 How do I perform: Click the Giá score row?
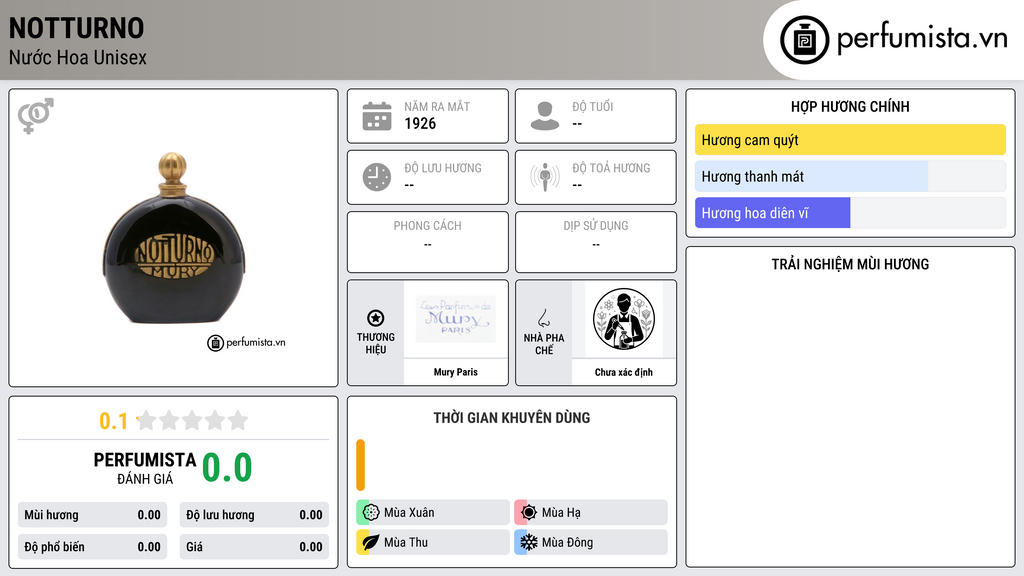click(254, 547)
